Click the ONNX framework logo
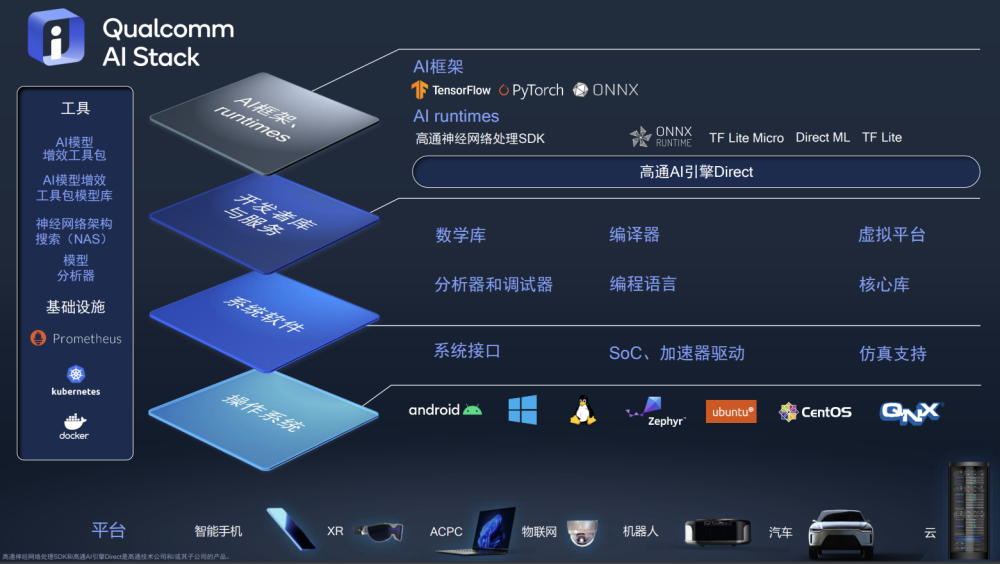Image resolution: width=1000 pixels, height=564 pixels. coord(605,90)
